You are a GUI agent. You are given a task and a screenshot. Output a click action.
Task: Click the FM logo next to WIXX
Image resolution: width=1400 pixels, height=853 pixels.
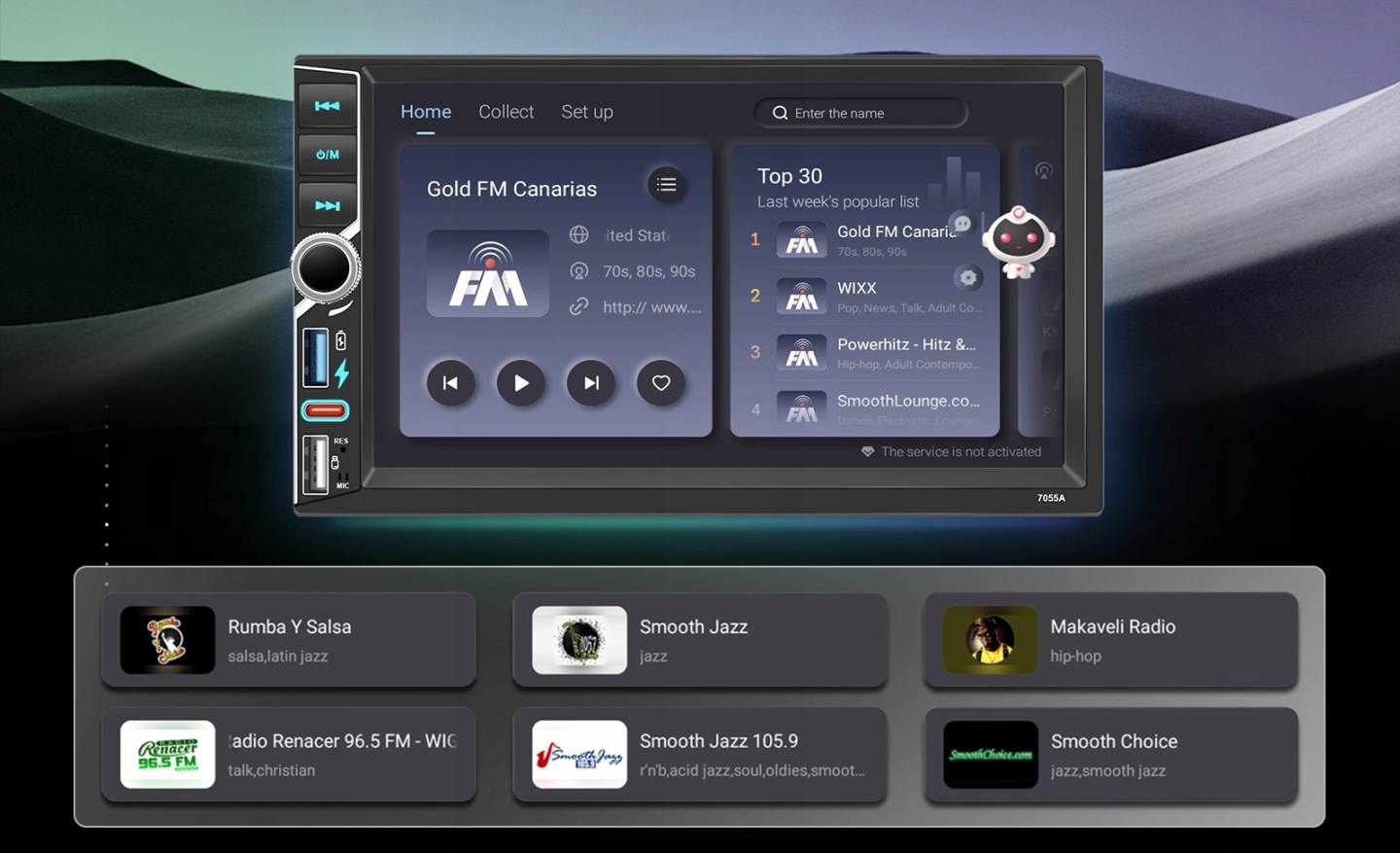coord(802,296)
